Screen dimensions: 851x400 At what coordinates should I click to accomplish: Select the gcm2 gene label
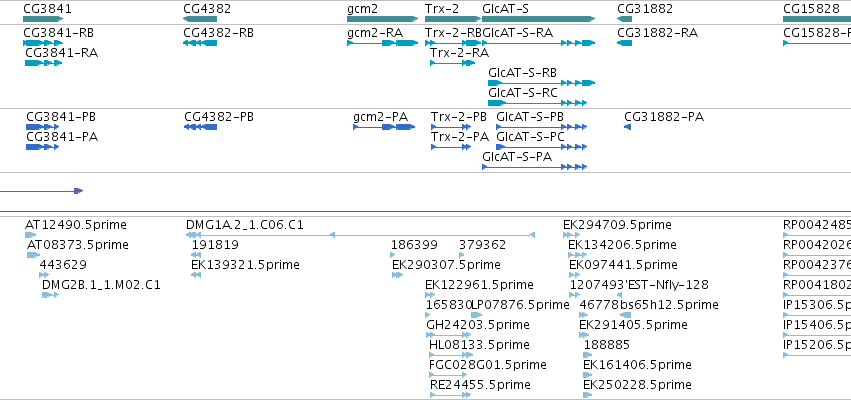(362, 9)
